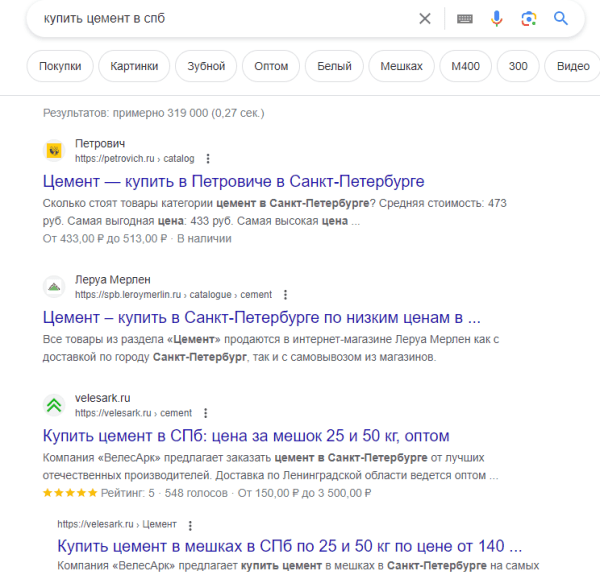Select the M400 filter chip
Image resolution: width=600 pixels, height=575 pixels.
pyautogui.click(x=465, y=66)
